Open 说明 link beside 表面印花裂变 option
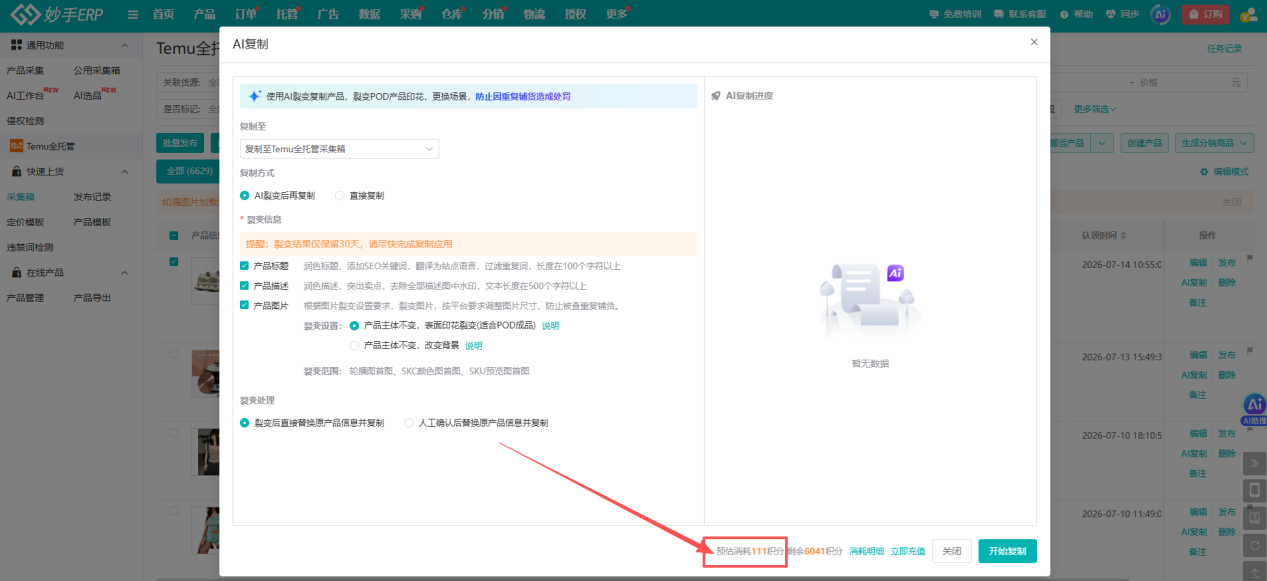Image resolution: width=1267 pixels, height=581 pixels. pos(550,326)
